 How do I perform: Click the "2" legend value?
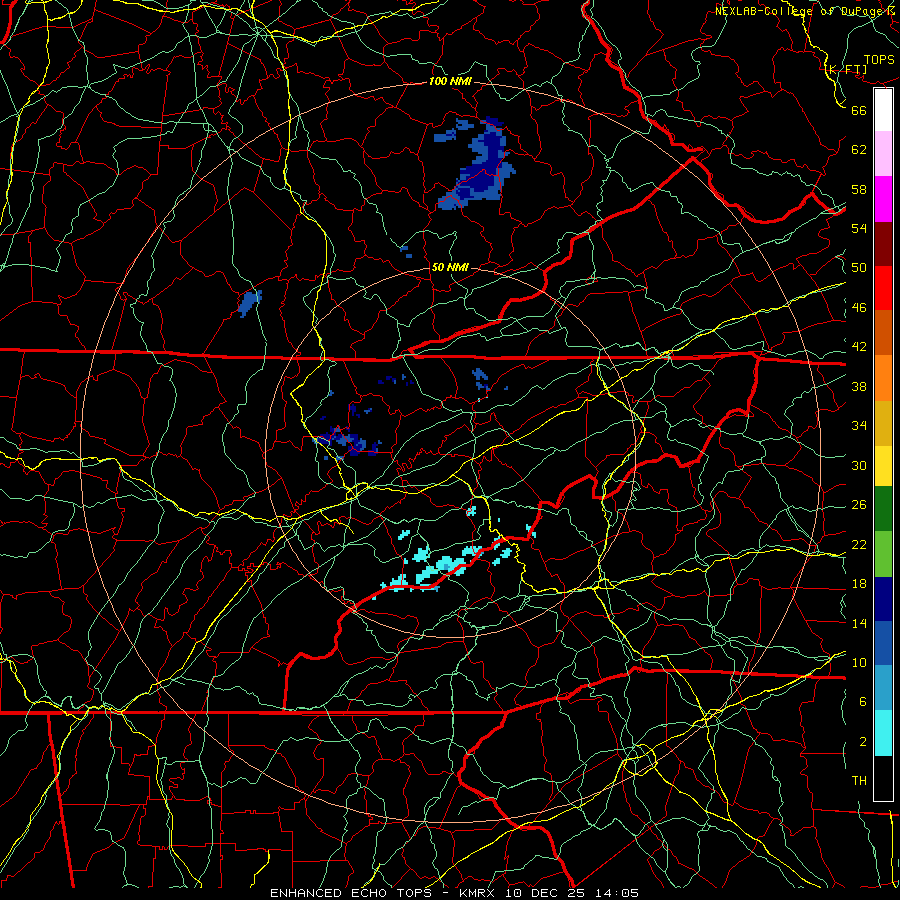[863, 742]
